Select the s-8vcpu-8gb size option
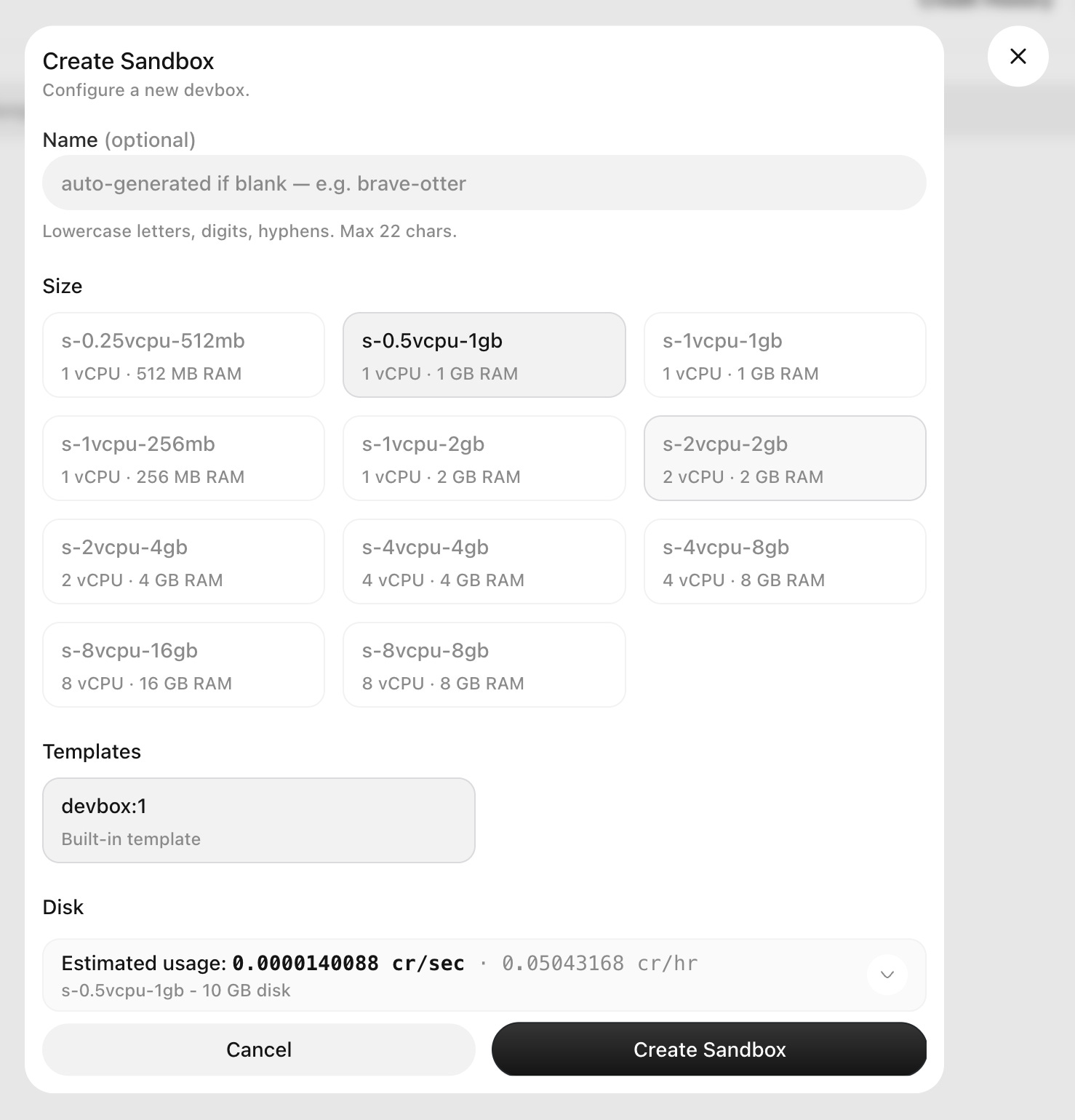The image size is (1075, 1120). pyautogui.click(x=484, y=665)
